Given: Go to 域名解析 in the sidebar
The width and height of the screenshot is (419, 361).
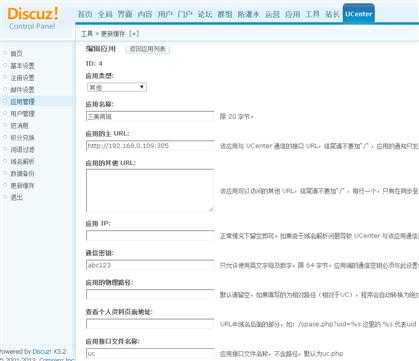Looking at the screenshot, I should click(22, 162).
